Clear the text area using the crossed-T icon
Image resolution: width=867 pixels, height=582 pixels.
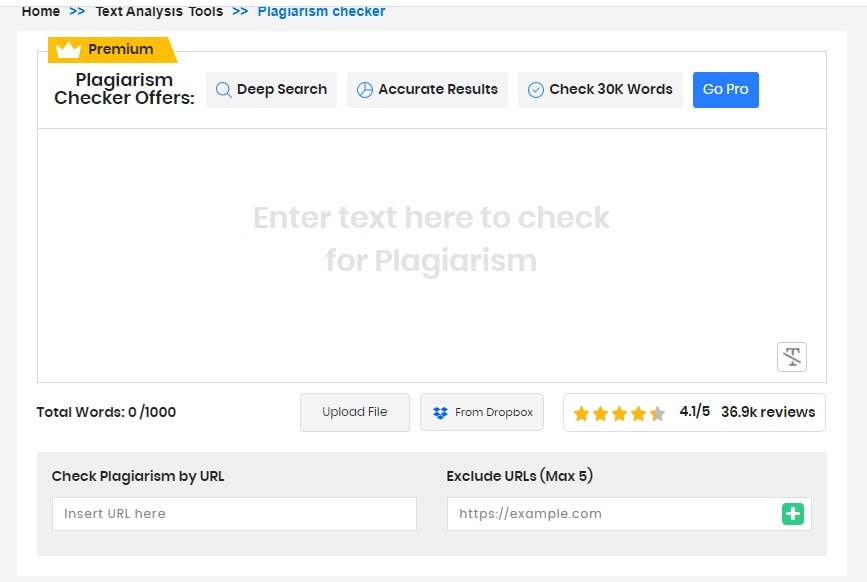point(792,356)
